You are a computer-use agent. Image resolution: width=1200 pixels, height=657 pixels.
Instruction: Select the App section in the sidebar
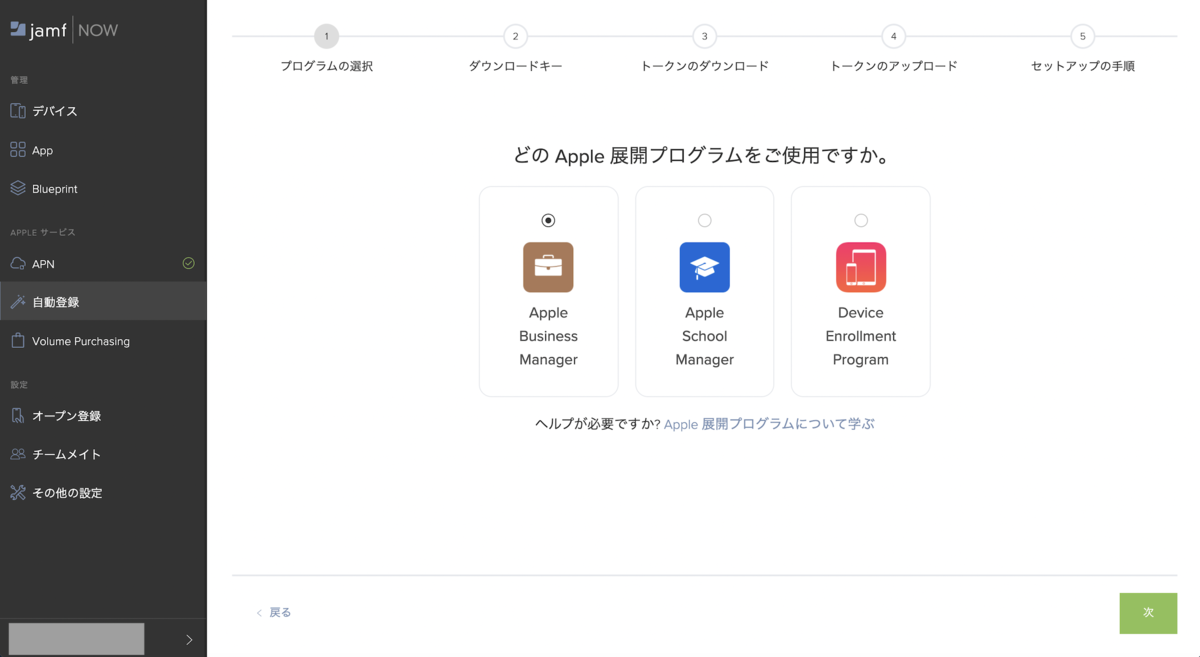[46, 149]
